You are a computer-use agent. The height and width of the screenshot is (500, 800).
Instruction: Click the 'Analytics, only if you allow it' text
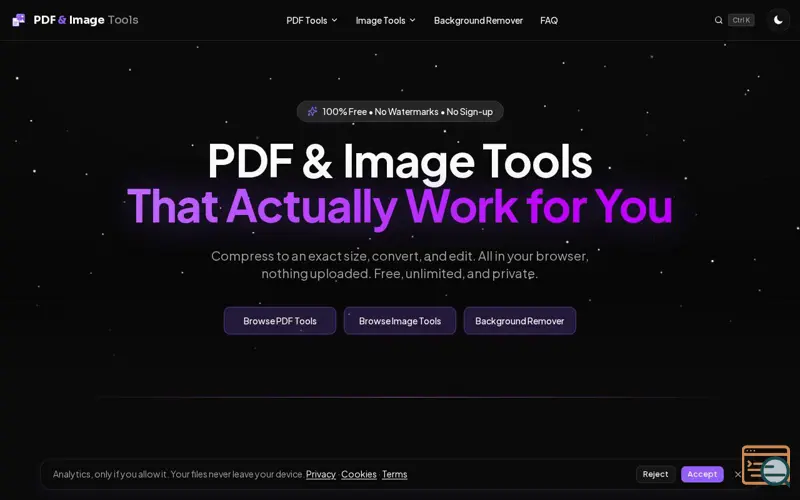[178, 474]
